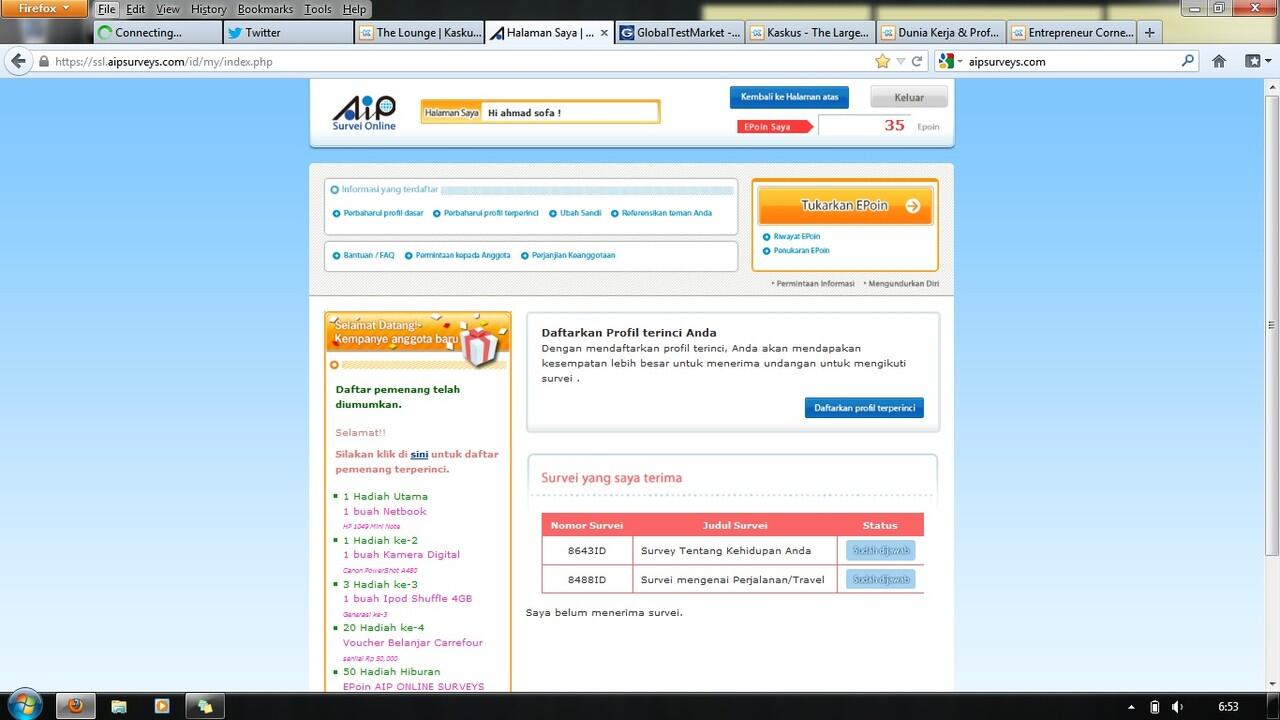Open Windows Start menu orb
Viewport: 1280px width, 720px height.
pyautogui.click(x=23, y=705)
